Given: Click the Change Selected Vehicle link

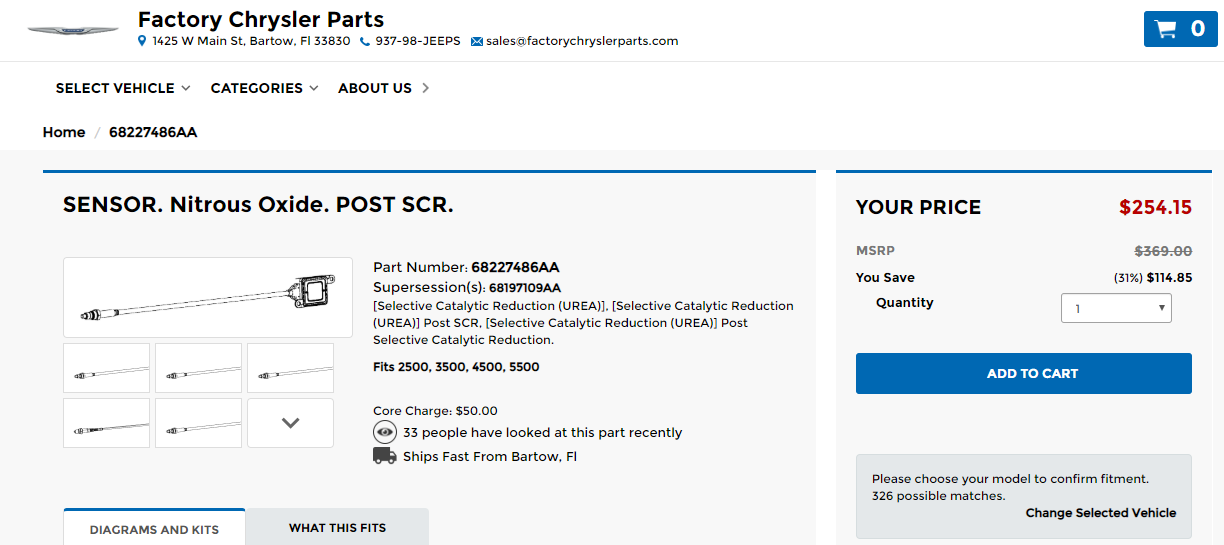Looking at the screenshot, I should pyautogui.click(x=1100, y=513).
